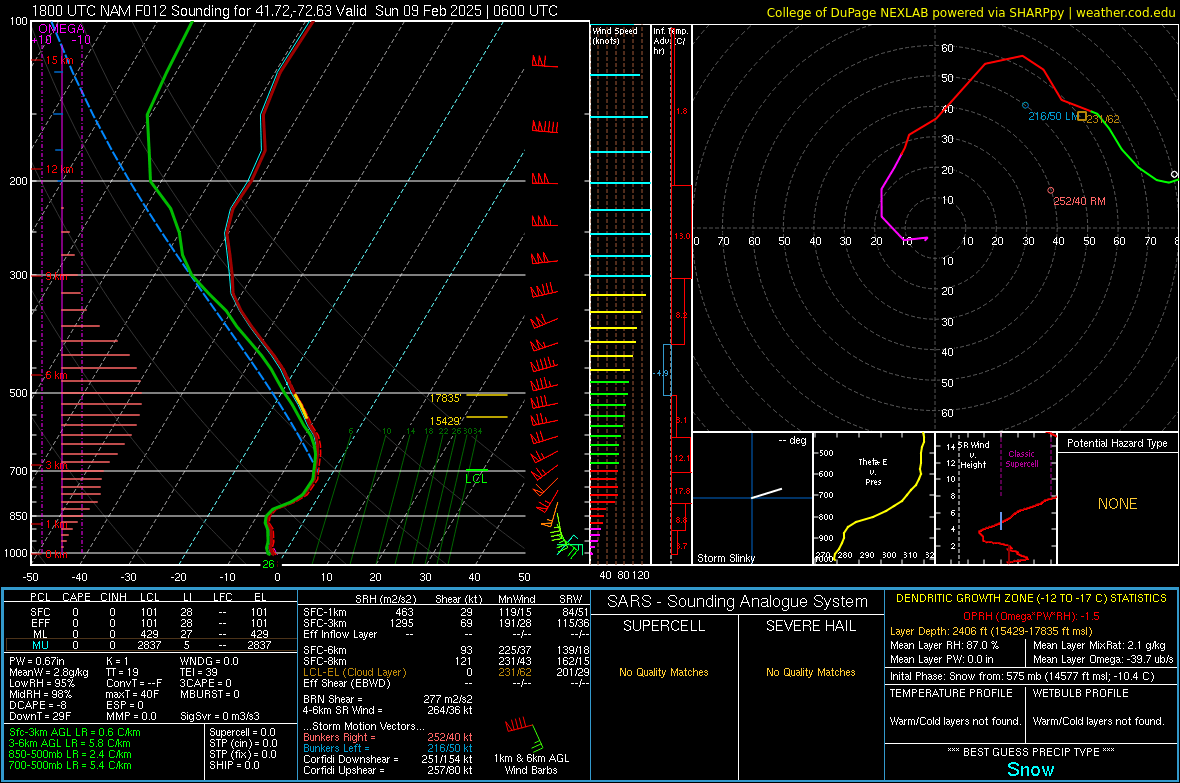This screenshot has width=1180, height=783.
Task: Select the ML parcel row label
Action: (x=40, y=634)
